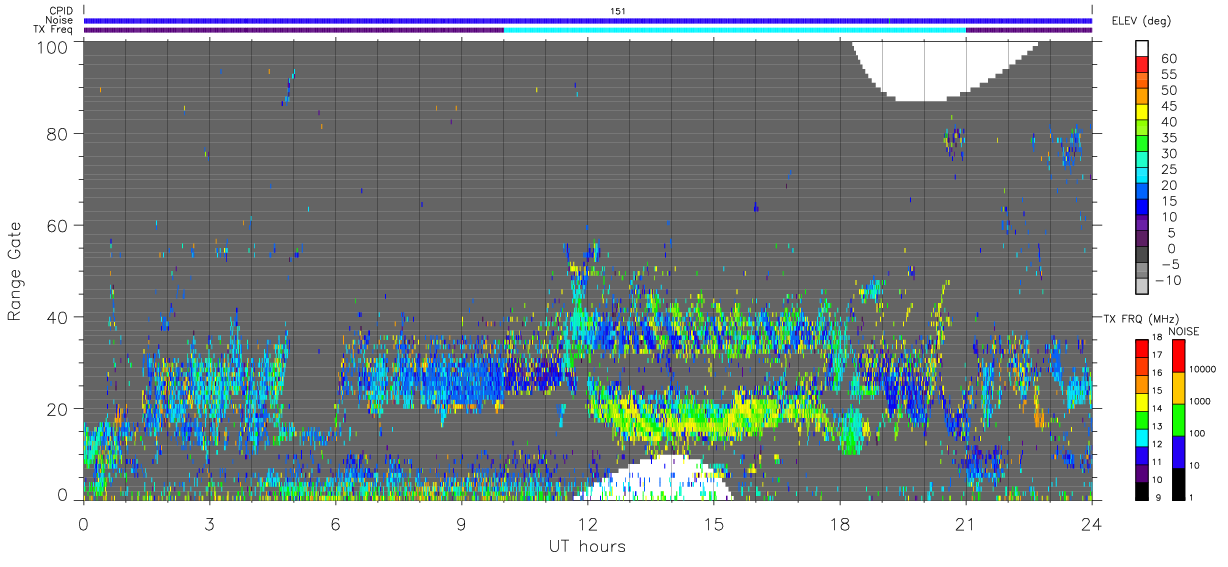Click the white top segment of ELEV colorbar

tap(1142, 49)
